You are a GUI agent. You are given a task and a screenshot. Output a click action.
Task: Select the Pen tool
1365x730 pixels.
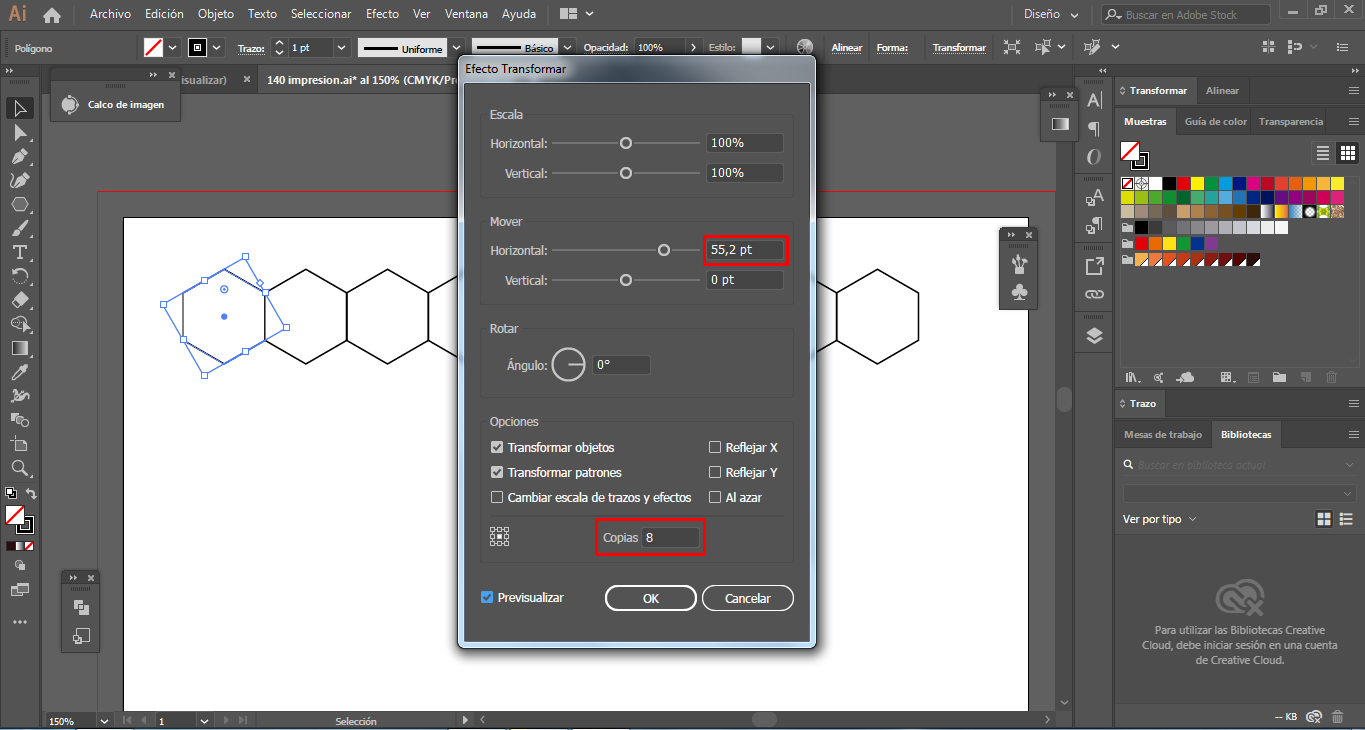[19, 156]
